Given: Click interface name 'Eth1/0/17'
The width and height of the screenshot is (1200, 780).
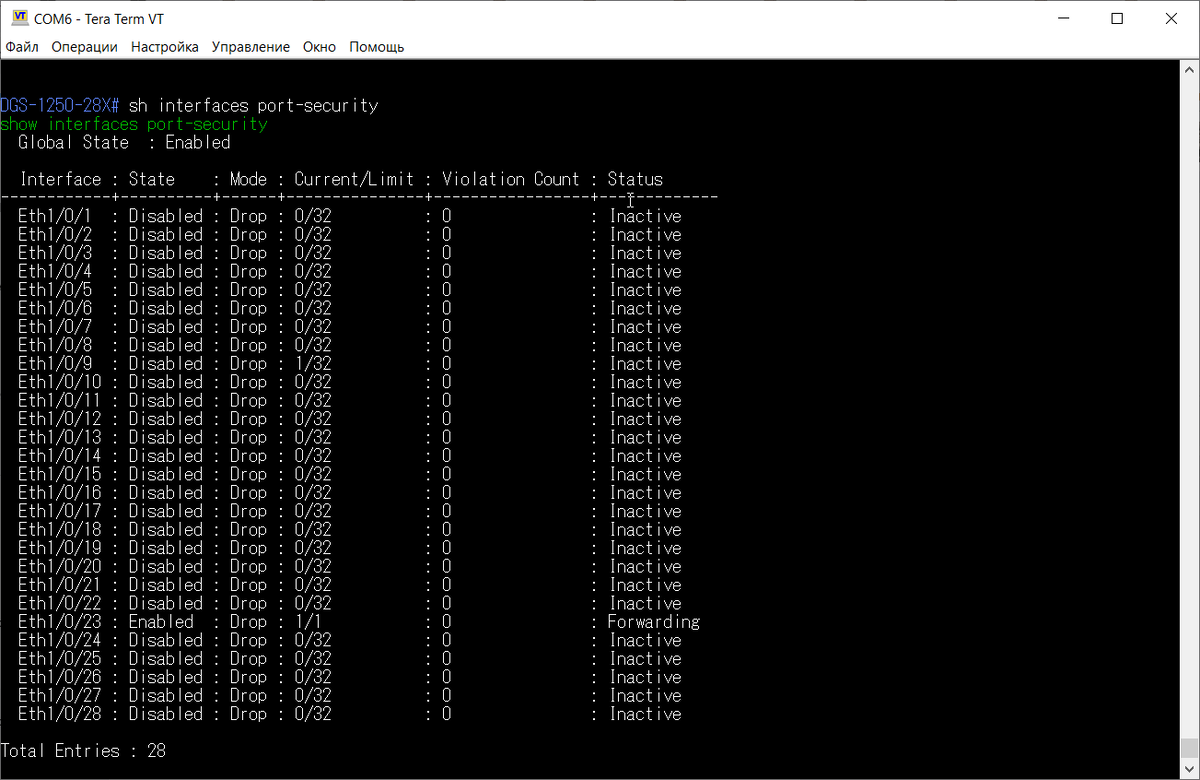Looking at the screenshot, I should point(60,511).
